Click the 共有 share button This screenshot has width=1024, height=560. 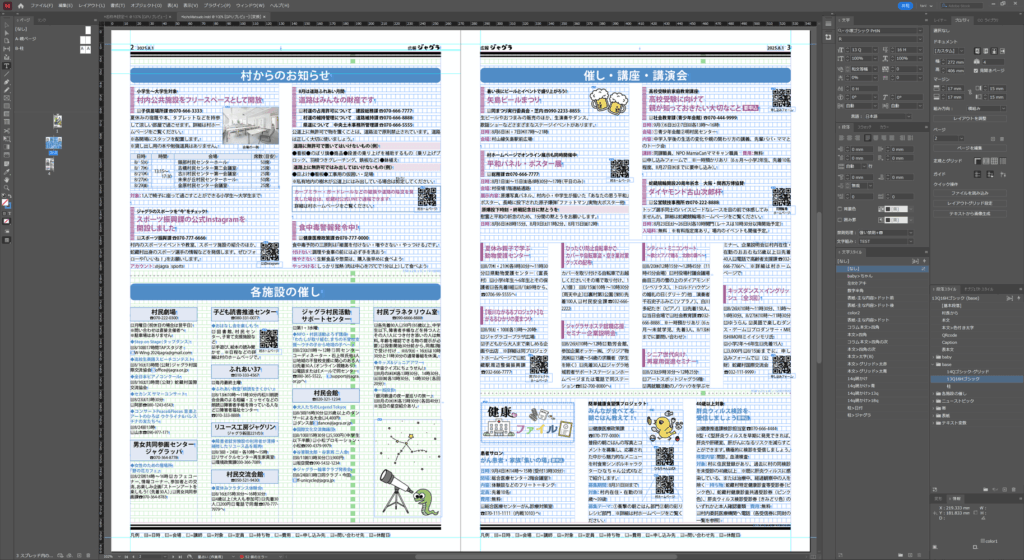(905, 5)
